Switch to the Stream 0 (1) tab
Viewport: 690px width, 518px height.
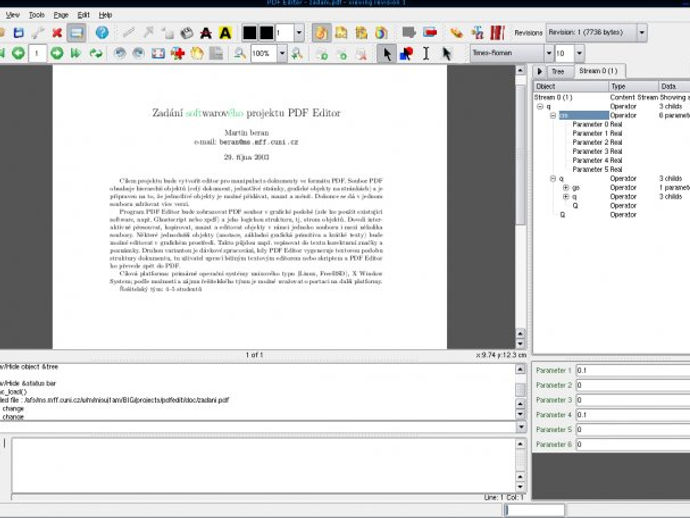[598, 71]
